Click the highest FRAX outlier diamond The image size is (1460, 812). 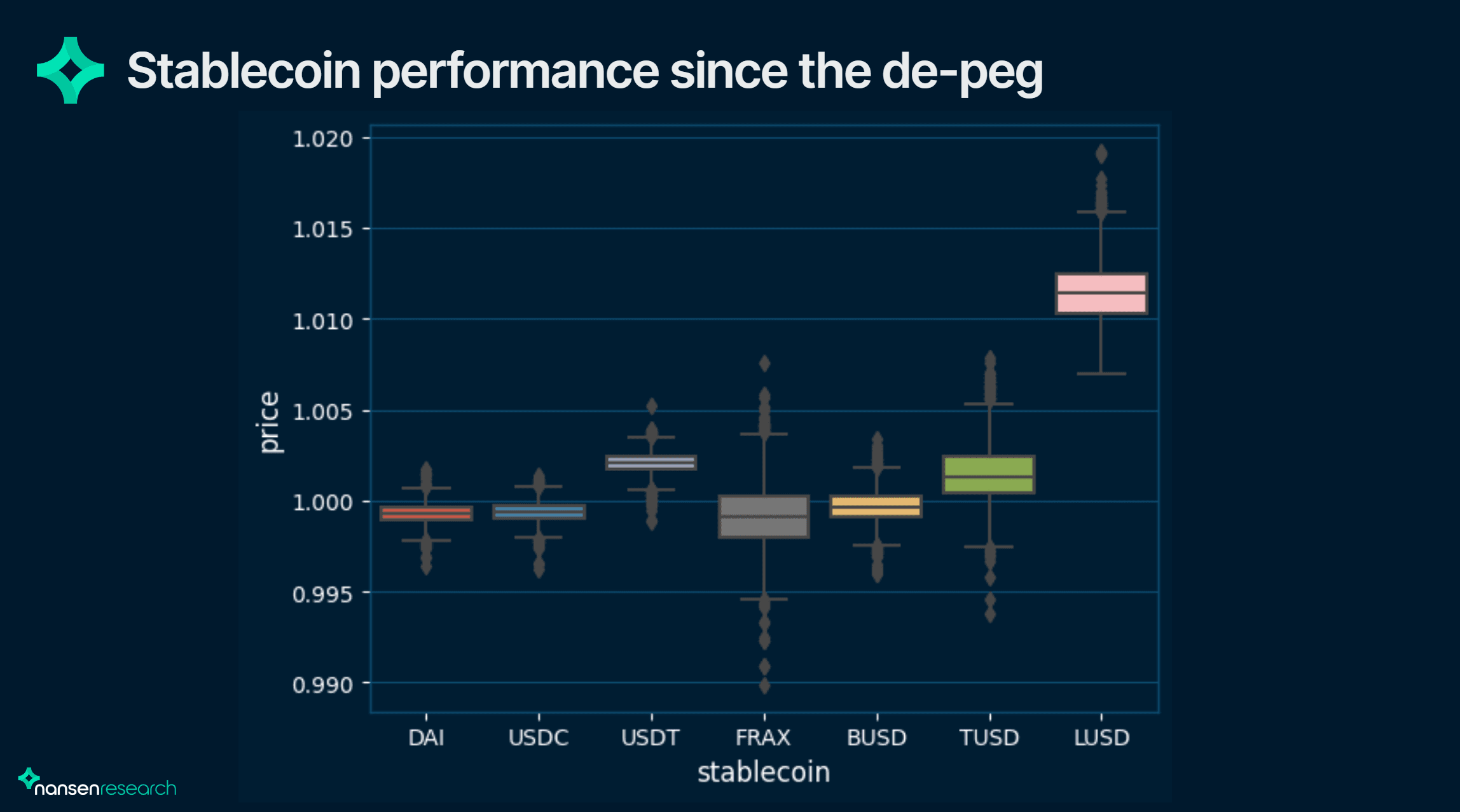[764, 364]
